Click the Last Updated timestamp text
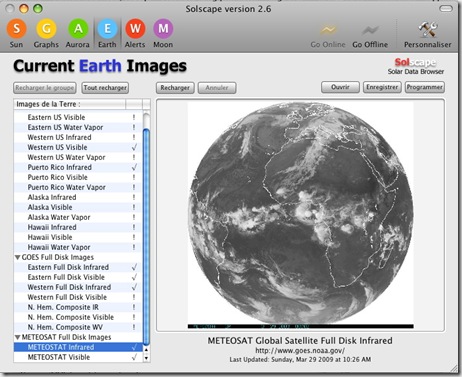 click(x=300, y=360)
